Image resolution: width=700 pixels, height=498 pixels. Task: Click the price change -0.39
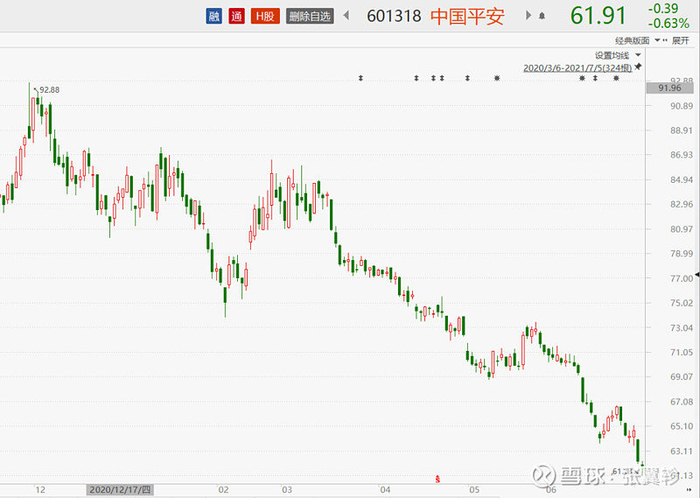coord(663,8)
